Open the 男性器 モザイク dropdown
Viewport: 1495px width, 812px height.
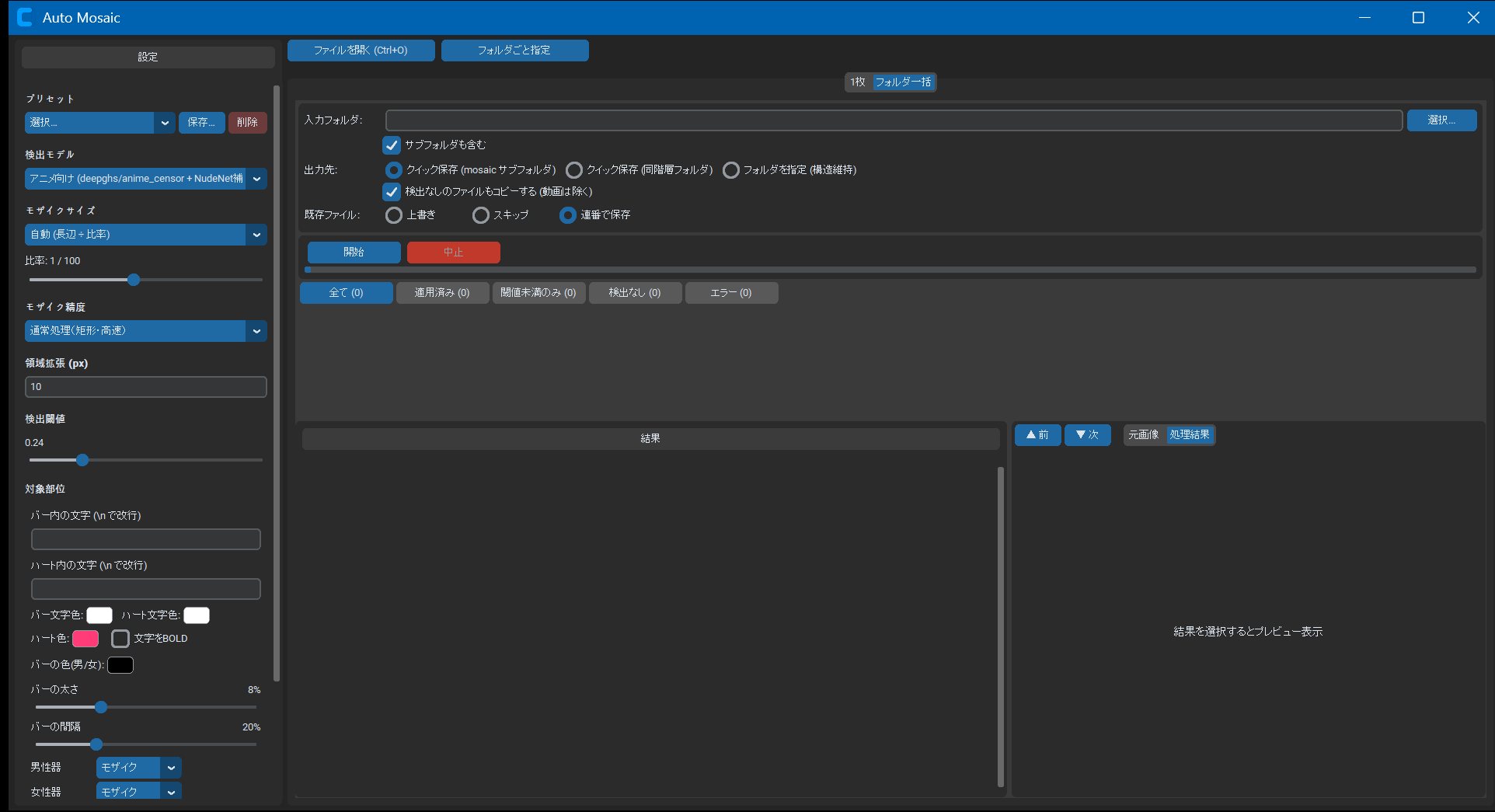coord(138,768)
